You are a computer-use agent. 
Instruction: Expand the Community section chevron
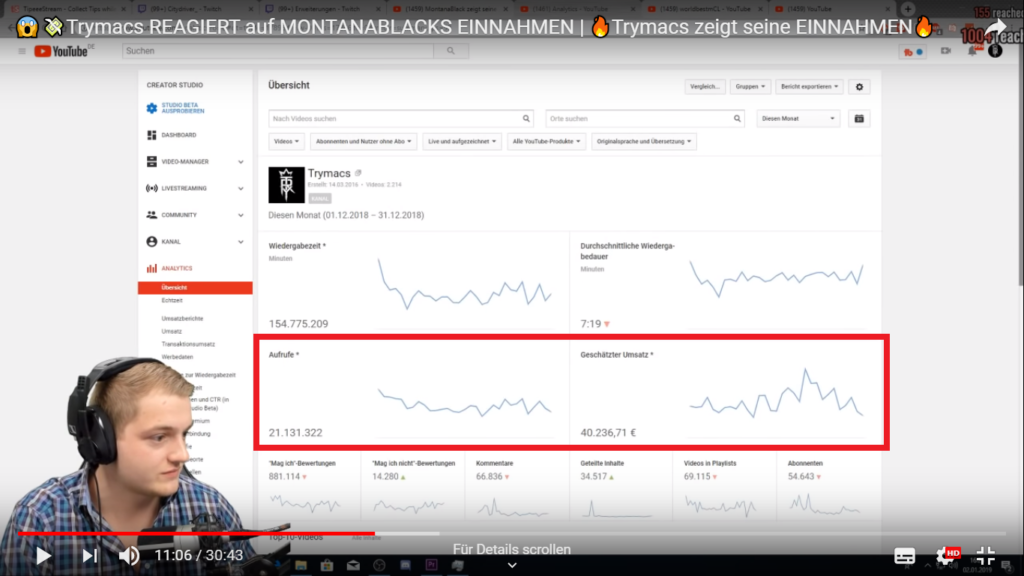pos(240,216)
